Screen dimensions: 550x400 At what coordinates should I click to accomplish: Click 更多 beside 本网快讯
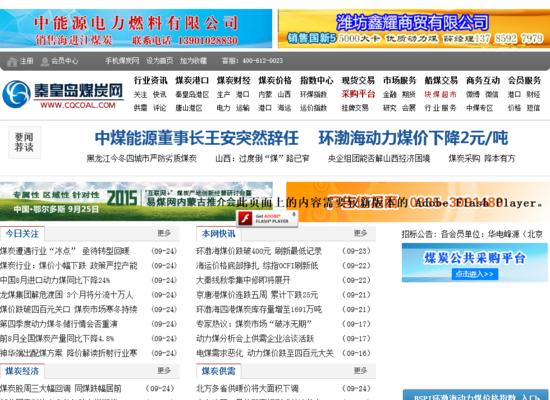pyautogui.click(x=361, y=233)
